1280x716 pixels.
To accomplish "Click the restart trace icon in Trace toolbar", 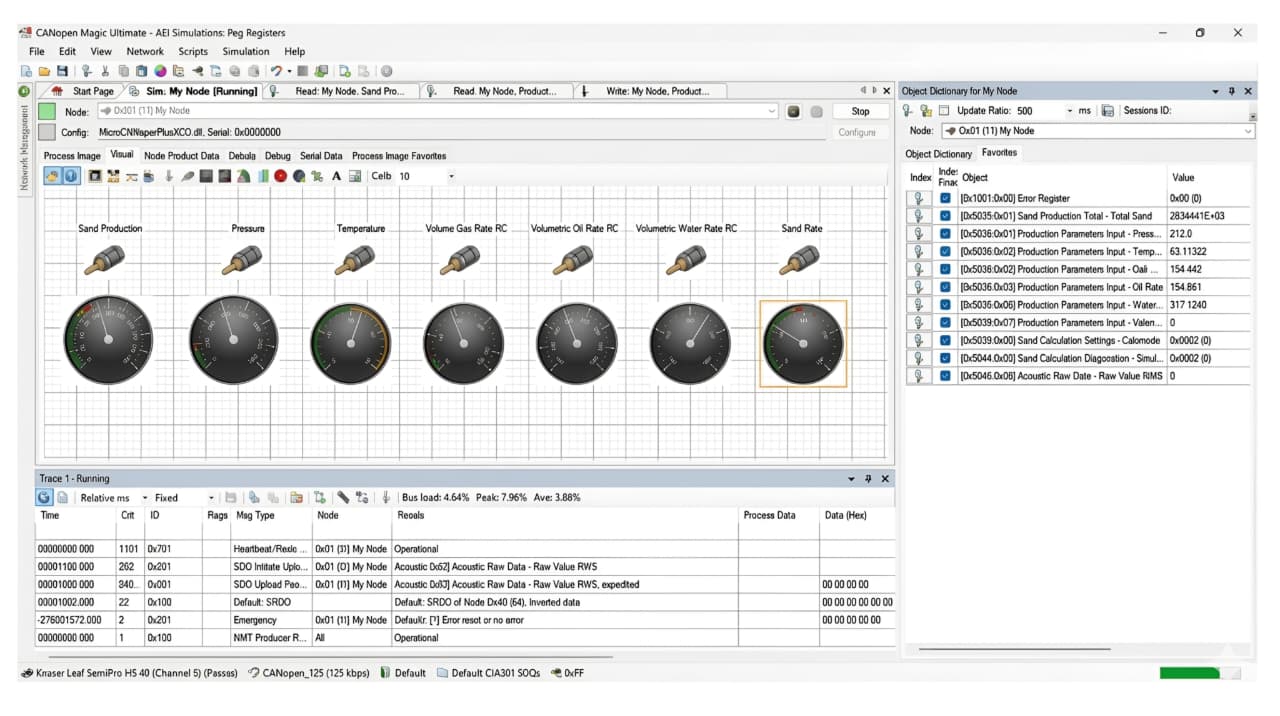I will tap(44, 497).
